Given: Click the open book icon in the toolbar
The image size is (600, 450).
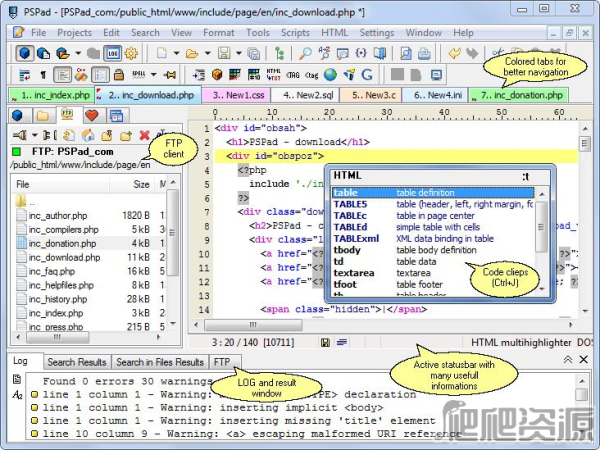Looking at the screenshot, I should click(x=380, y=53).
